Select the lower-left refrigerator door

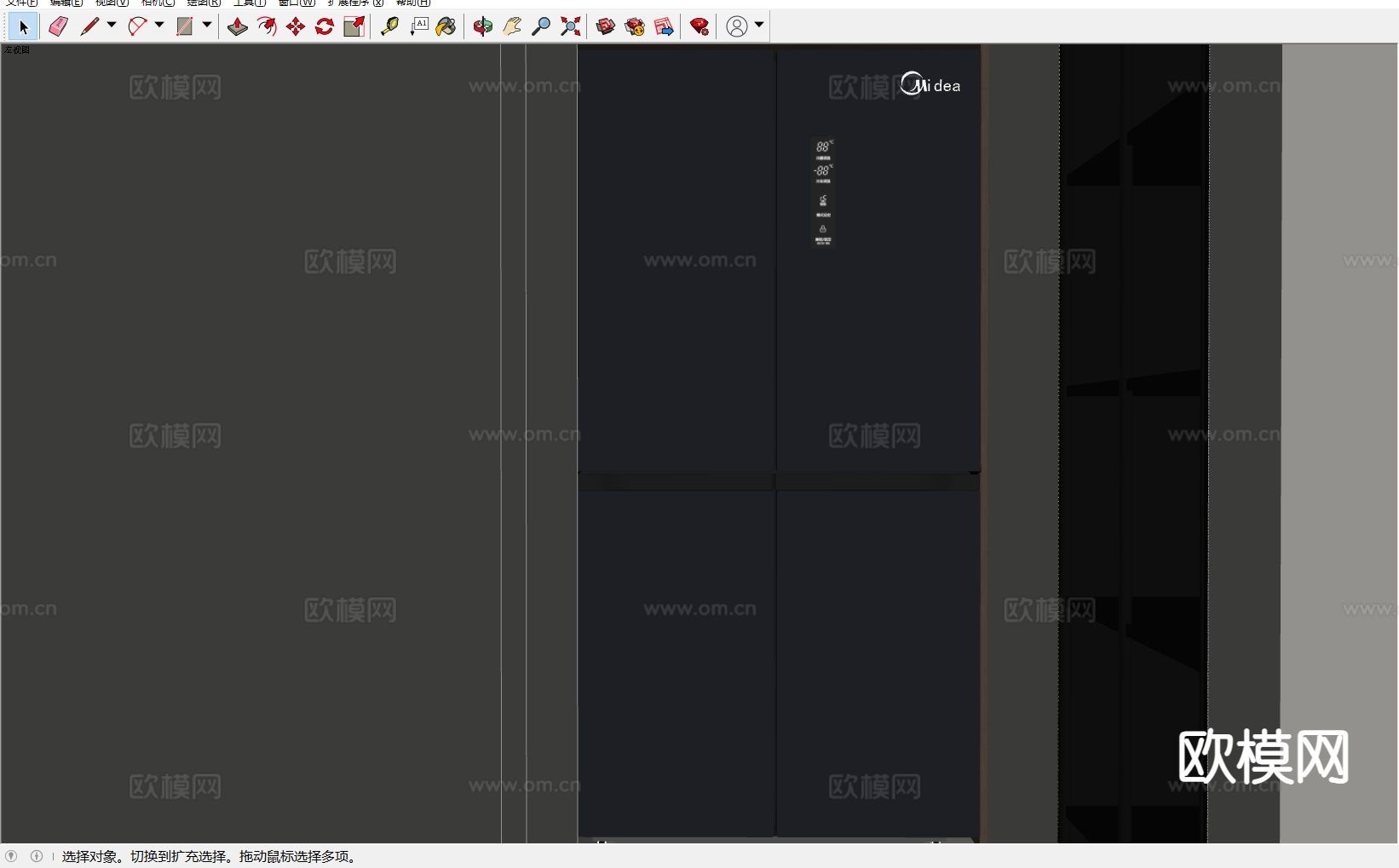tap(676, 664)
